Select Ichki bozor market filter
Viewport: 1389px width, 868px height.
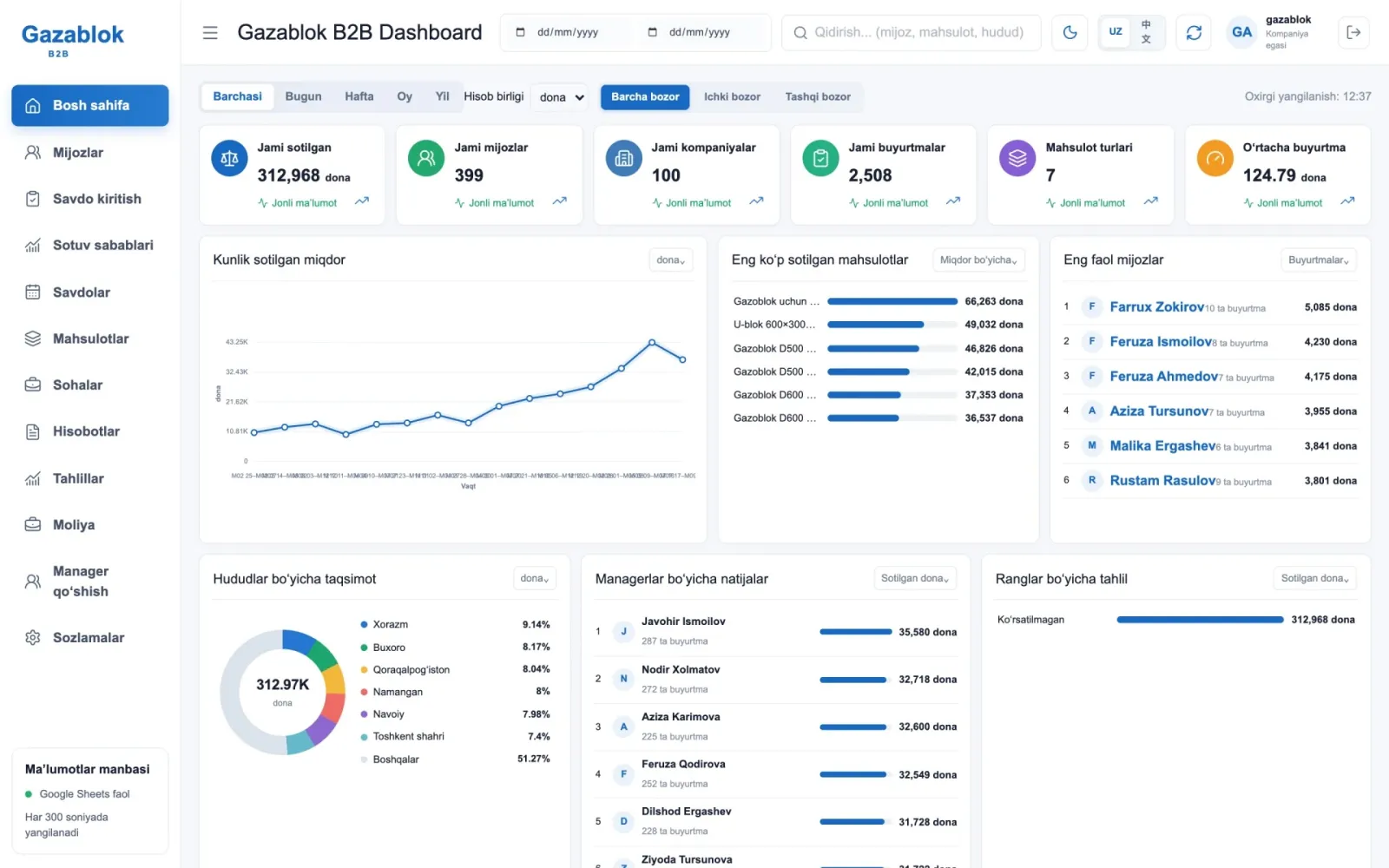point(732,97)
